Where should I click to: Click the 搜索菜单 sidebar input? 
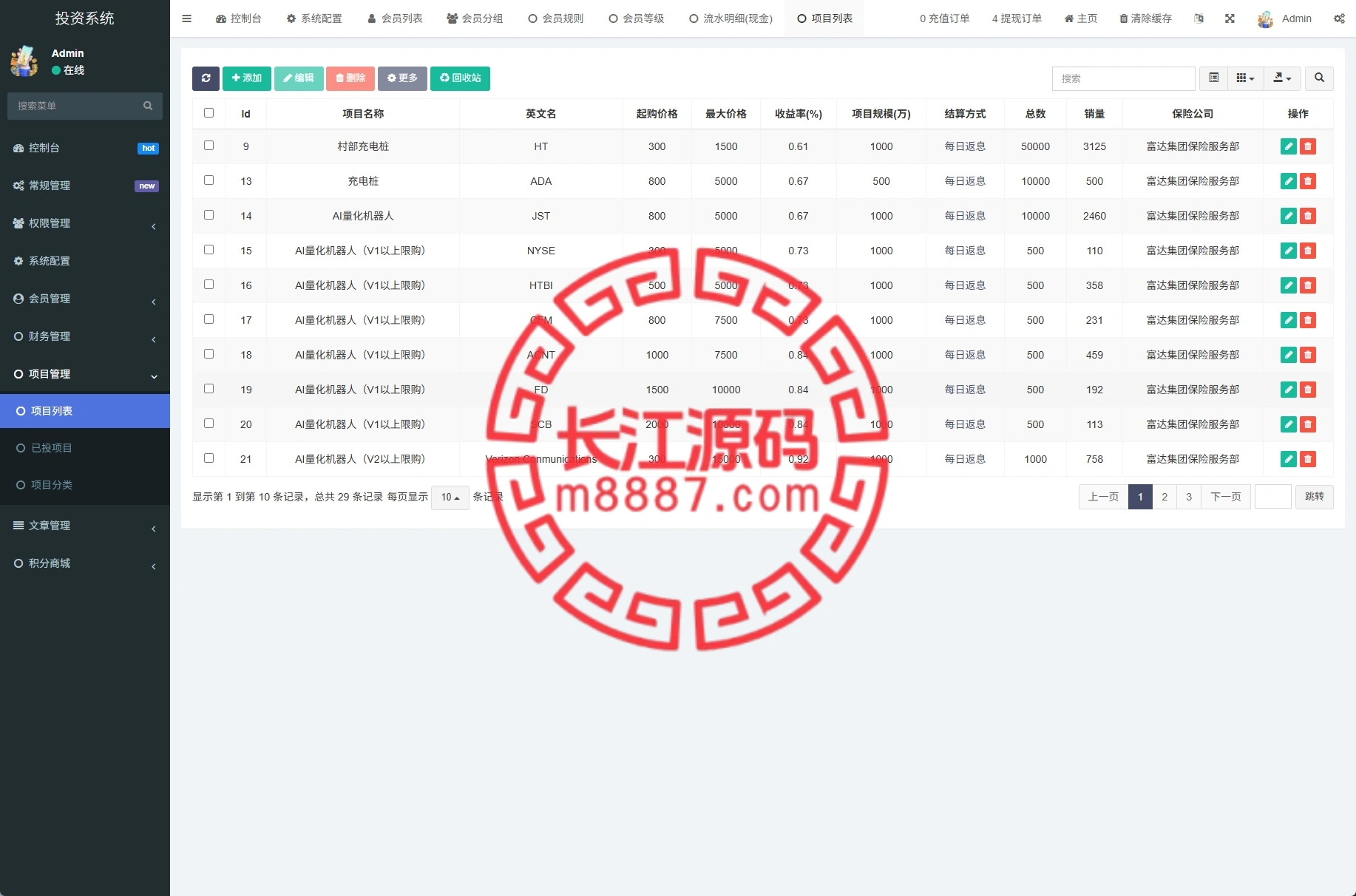76,106
